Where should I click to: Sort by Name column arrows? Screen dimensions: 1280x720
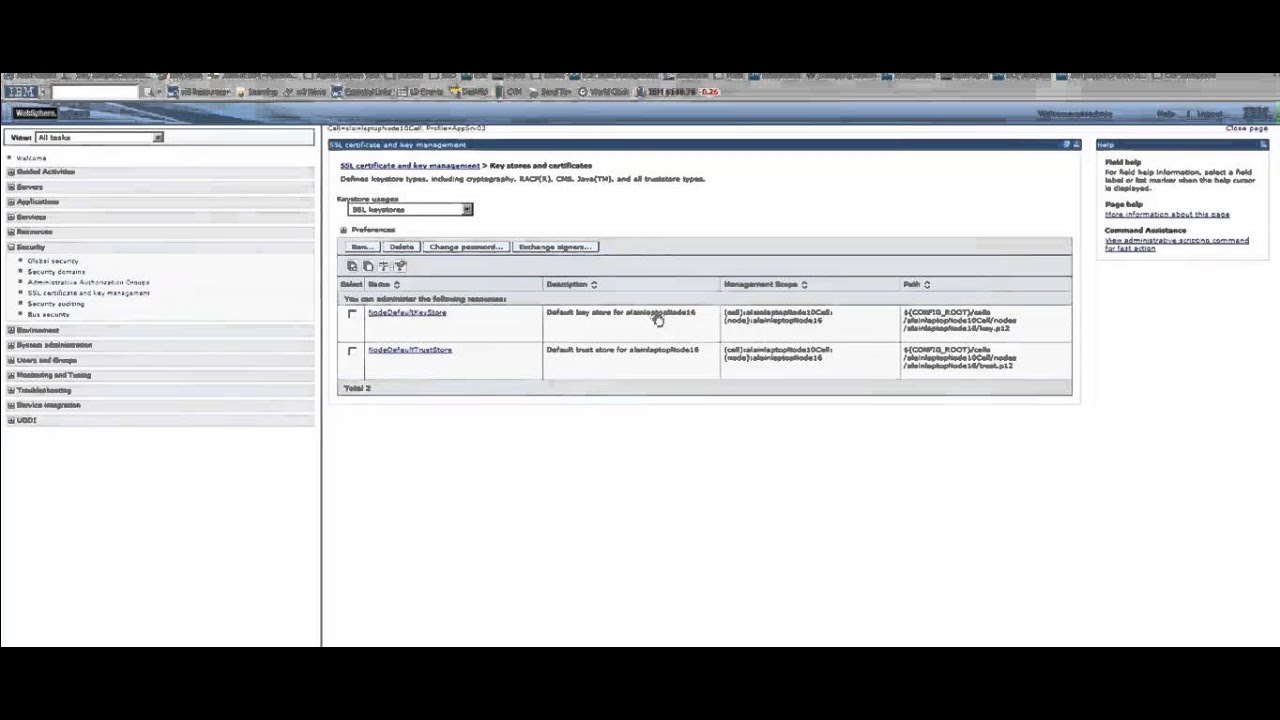pos(396,285)
